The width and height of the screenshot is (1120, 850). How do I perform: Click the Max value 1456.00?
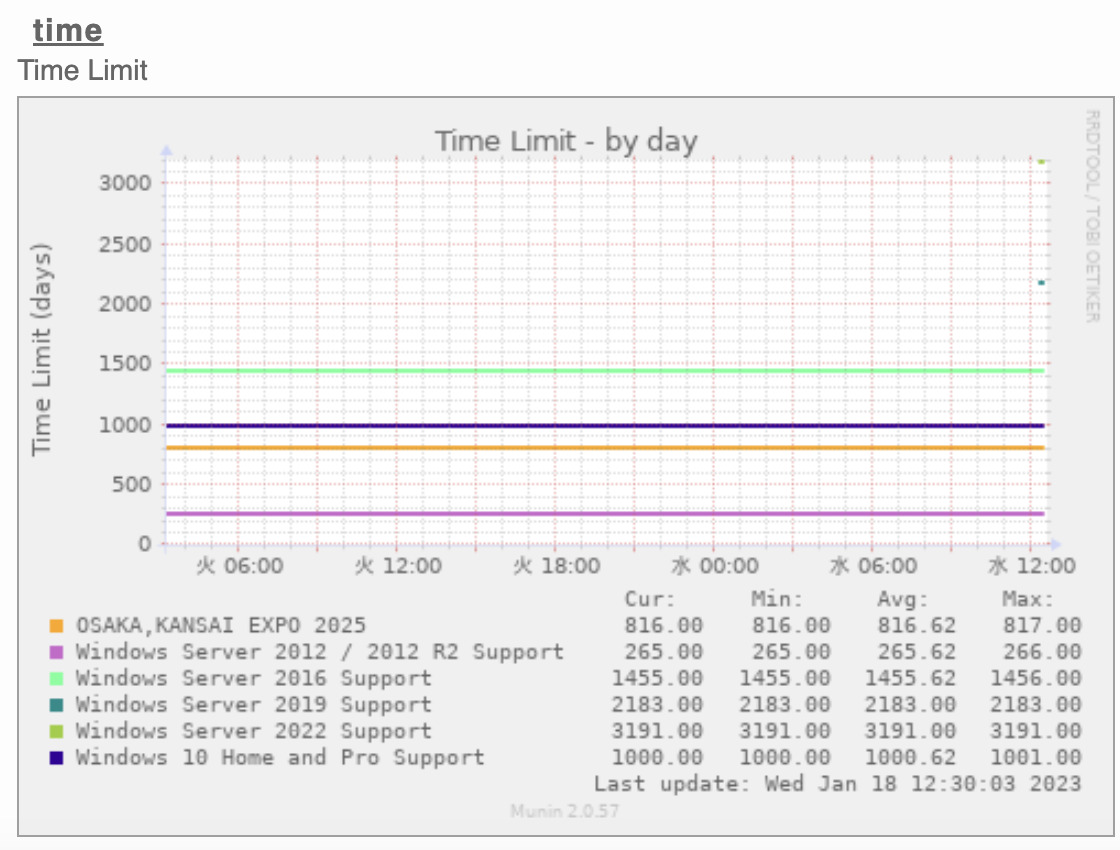pos(1036,679)
